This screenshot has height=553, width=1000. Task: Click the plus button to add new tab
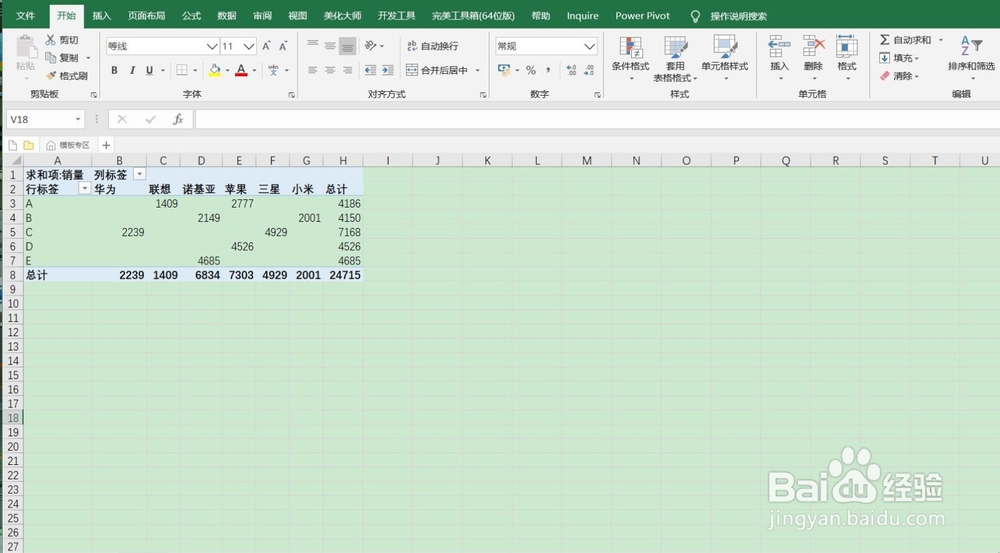pyautogui.click(x=106, y=145)
